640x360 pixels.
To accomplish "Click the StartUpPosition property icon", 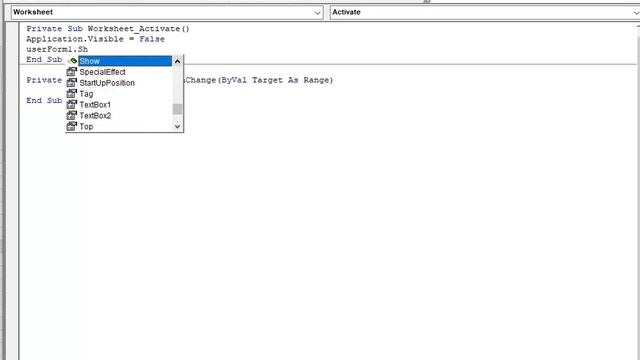I will (x=71, y=82).
